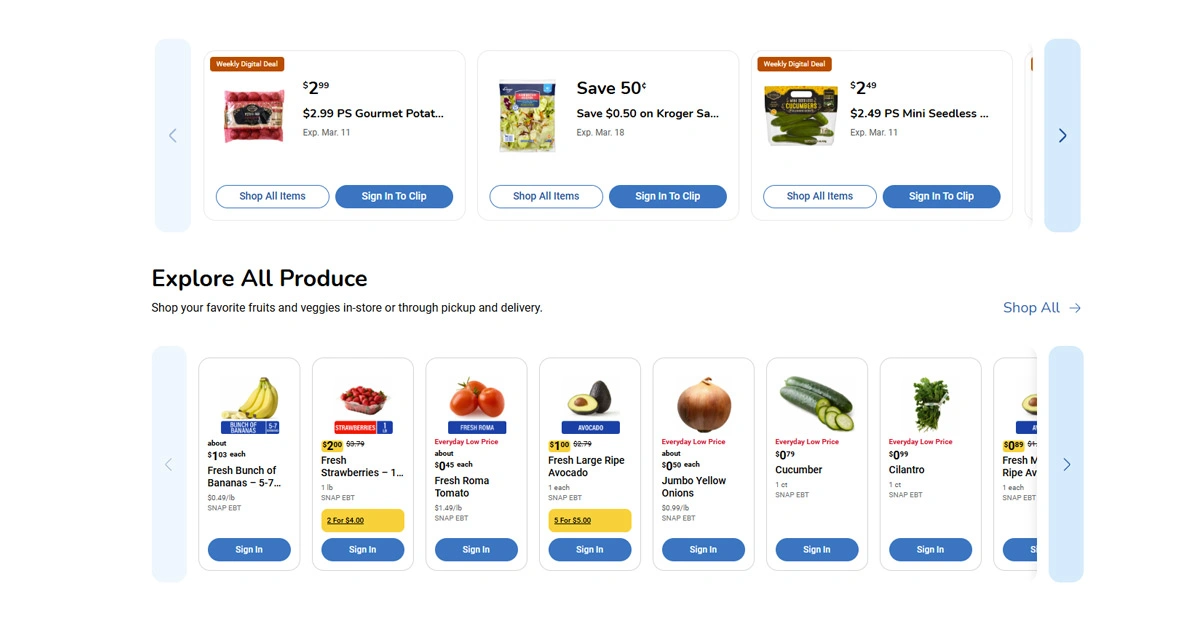
Task: Open the Mini Seedless Cucumbers coupon image
Action: pos(801,116)
